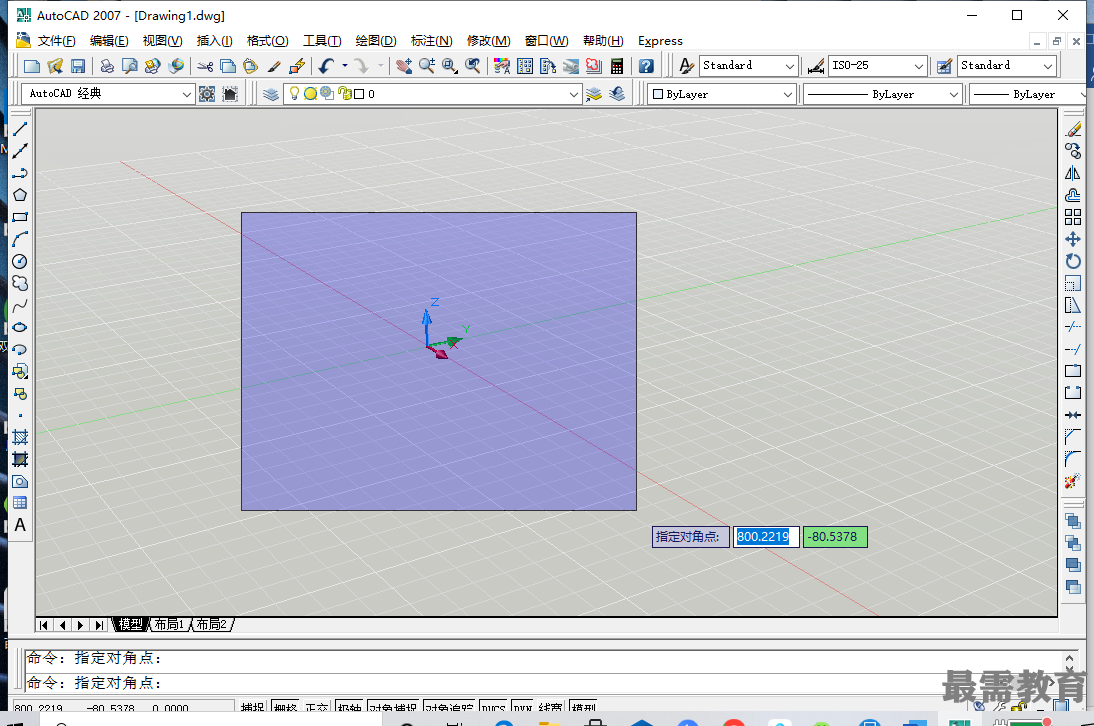Open the ByLayer color dropdown
The image size is (1094, 726).
pos(788,94)
